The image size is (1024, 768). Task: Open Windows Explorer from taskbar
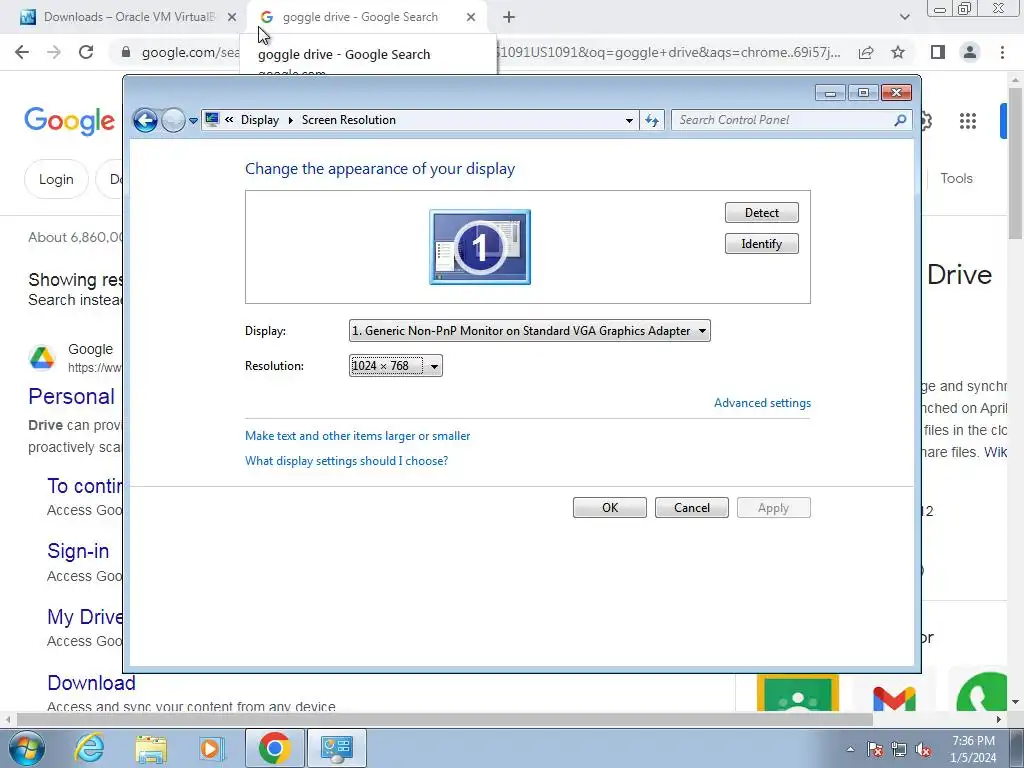[152, 748]
